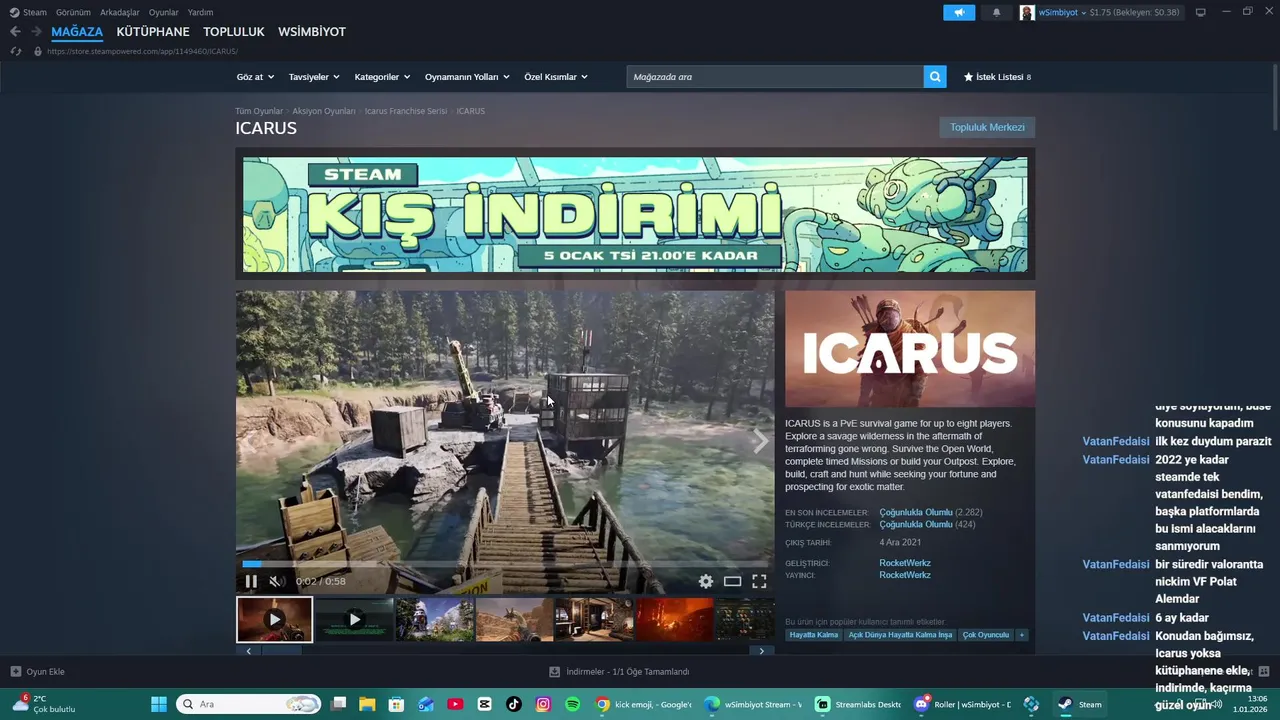This screenshot has height=720, width=1280.
Task: Unmute the trailer video sound
Action: coord(277,581)
